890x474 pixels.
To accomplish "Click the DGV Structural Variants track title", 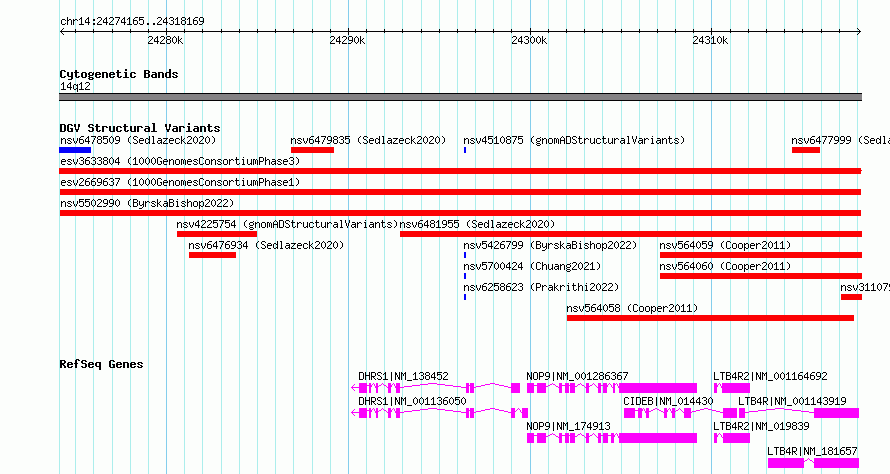I will tap(140, 128).
